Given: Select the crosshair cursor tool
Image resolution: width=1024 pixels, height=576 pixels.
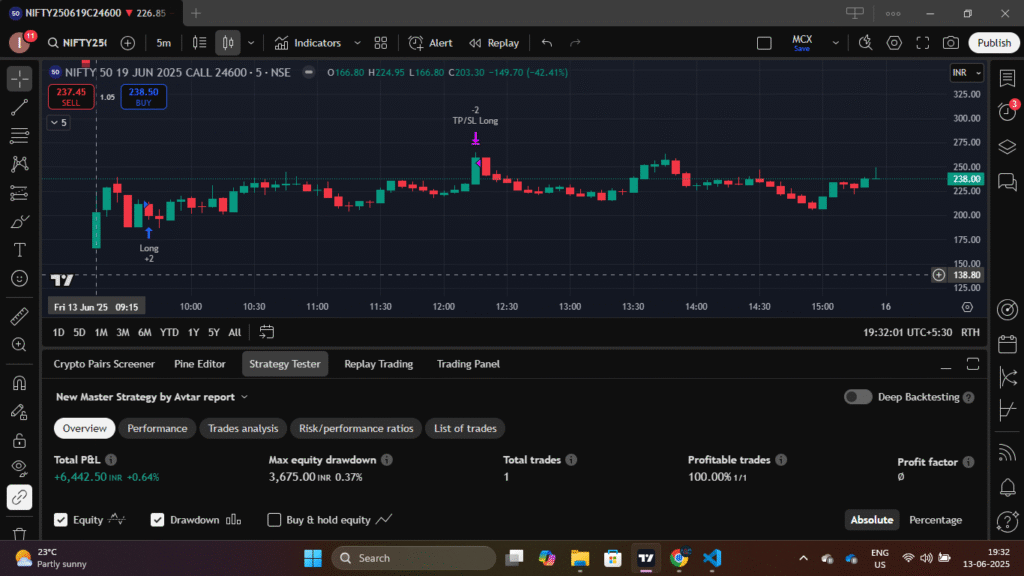Looking at the screenshot, I should [20, 79].
